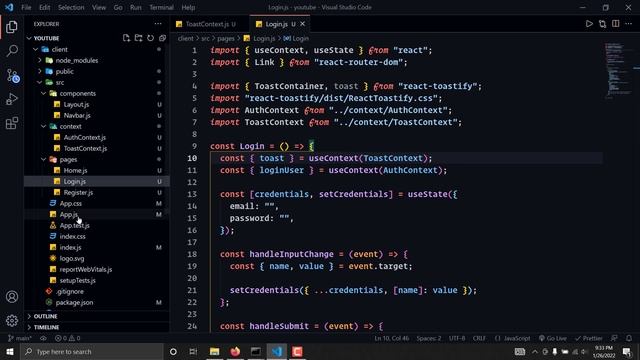Click Ln 10, Col 46 cursor position

(391, 338)
